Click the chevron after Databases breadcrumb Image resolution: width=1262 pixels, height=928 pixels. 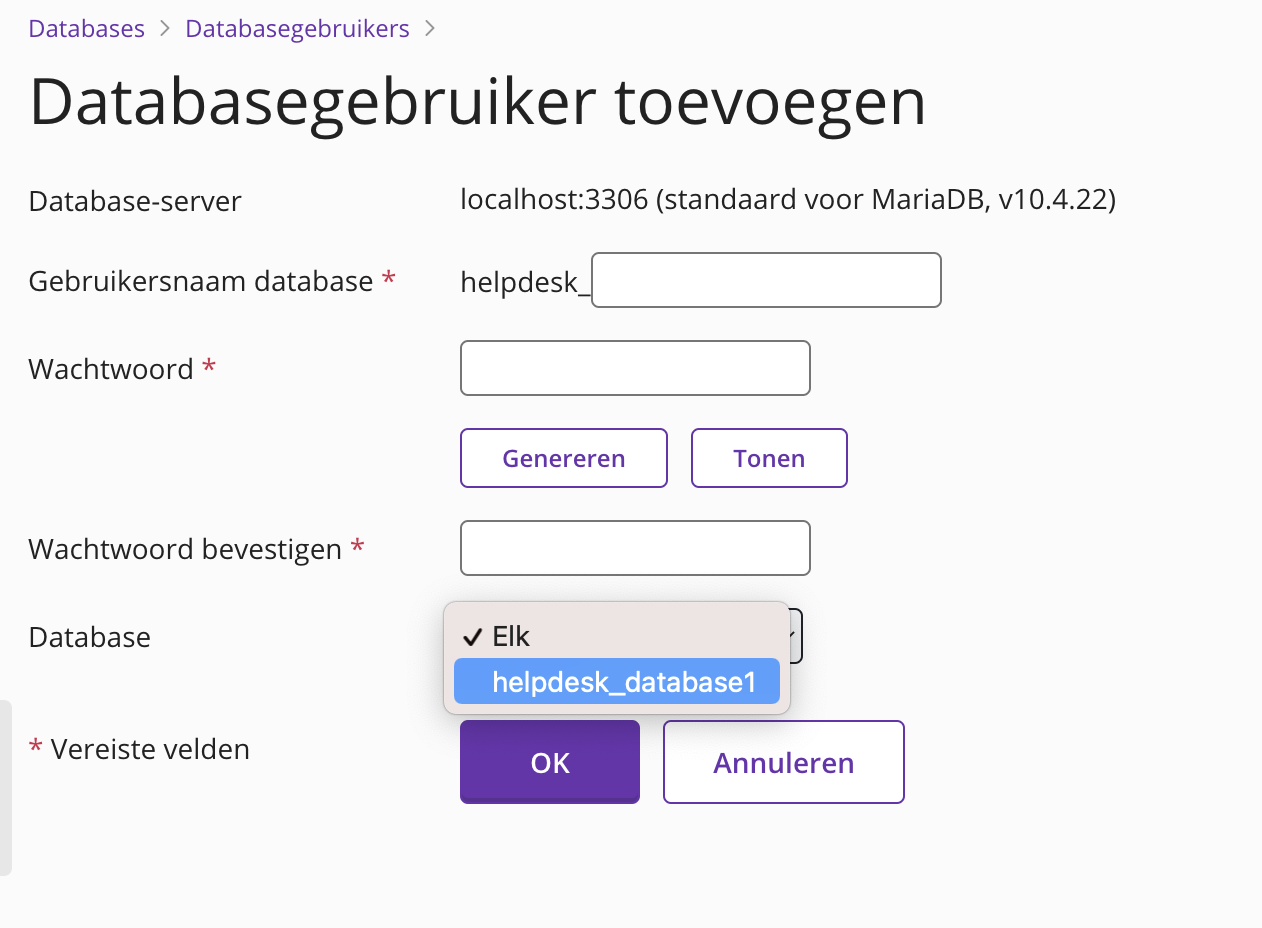click(165, 28)
